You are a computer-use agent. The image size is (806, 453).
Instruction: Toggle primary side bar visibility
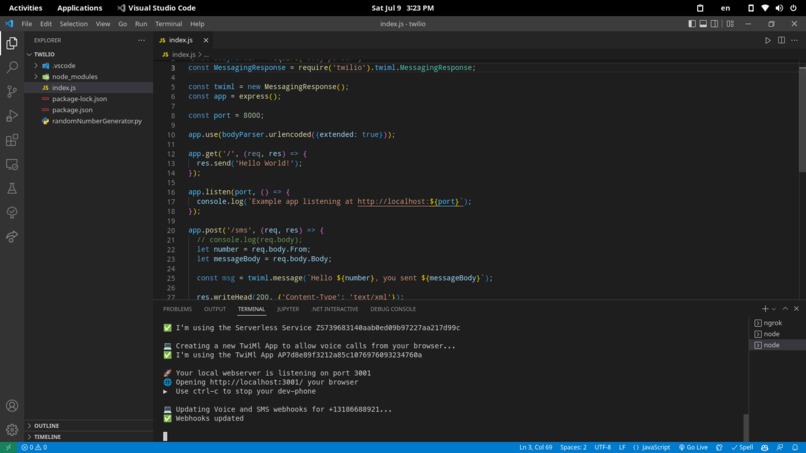(x=692, y=24)
